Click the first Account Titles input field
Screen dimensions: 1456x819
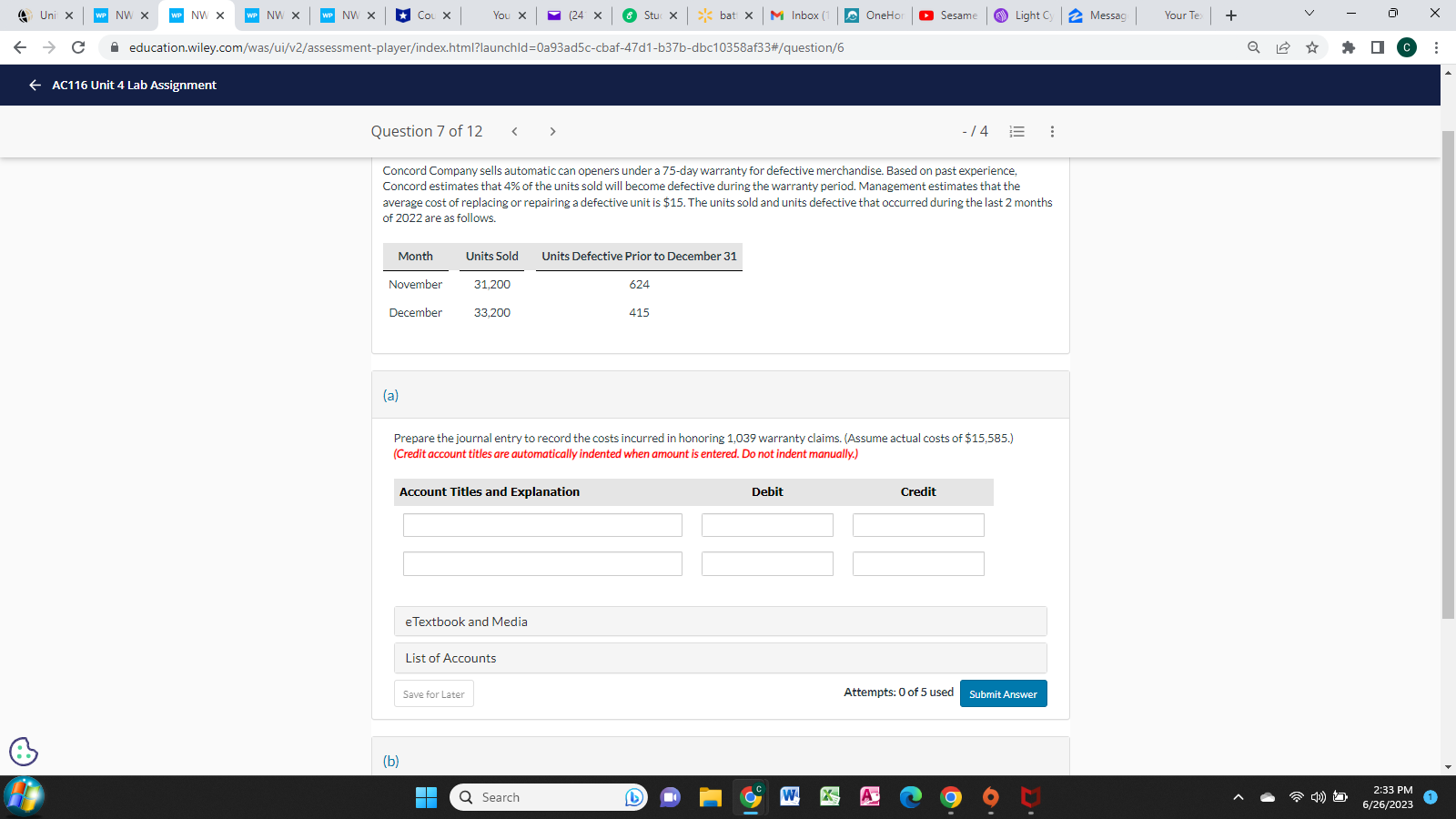[542, 524]
